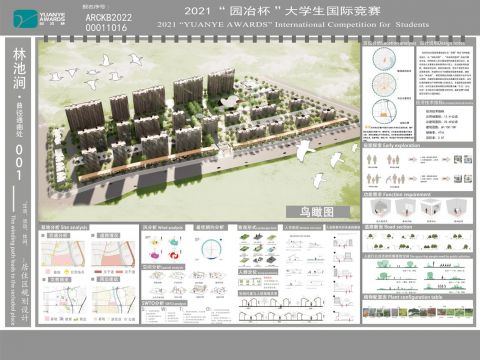The image size is (480, 360).
Task: Click the Design notes heading
Action: click(x=442, y=43)
